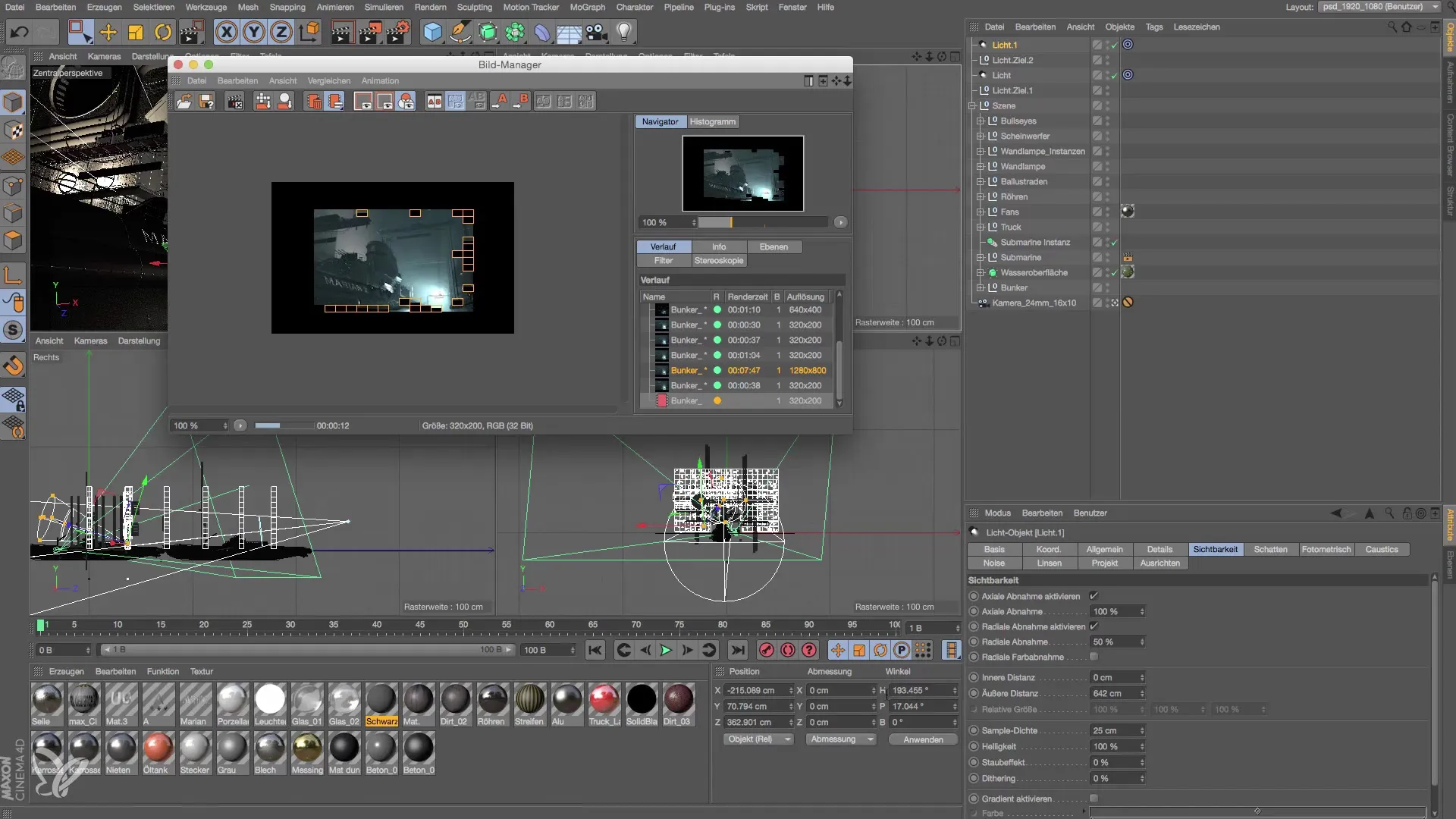Viewport: 1456px width, 819px height.
Task: Toggle Y axis lock
Action: (254, 32)
